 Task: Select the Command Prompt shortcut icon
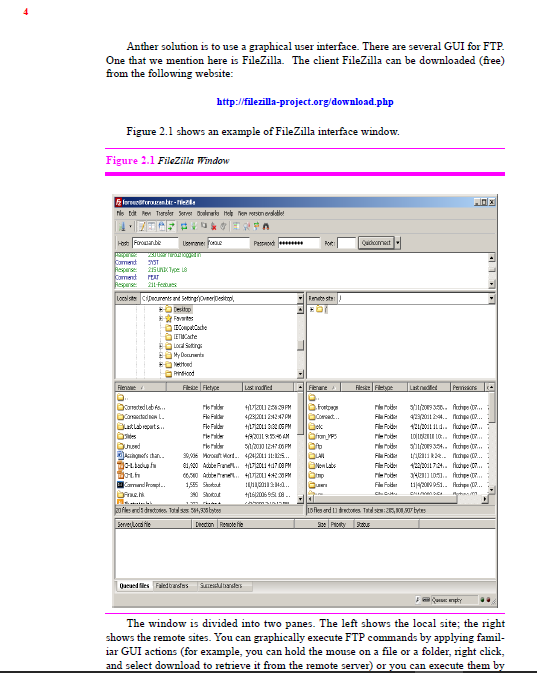tap(121, 485)
